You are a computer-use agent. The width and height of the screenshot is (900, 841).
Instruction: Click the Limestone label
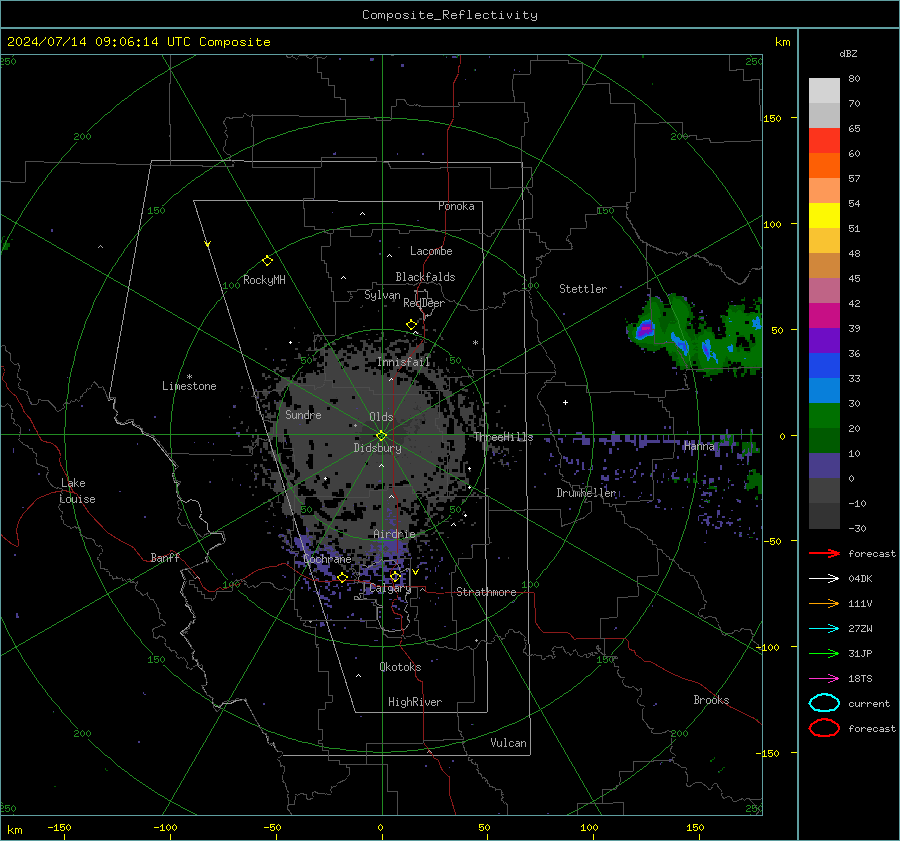pos(189,386)
